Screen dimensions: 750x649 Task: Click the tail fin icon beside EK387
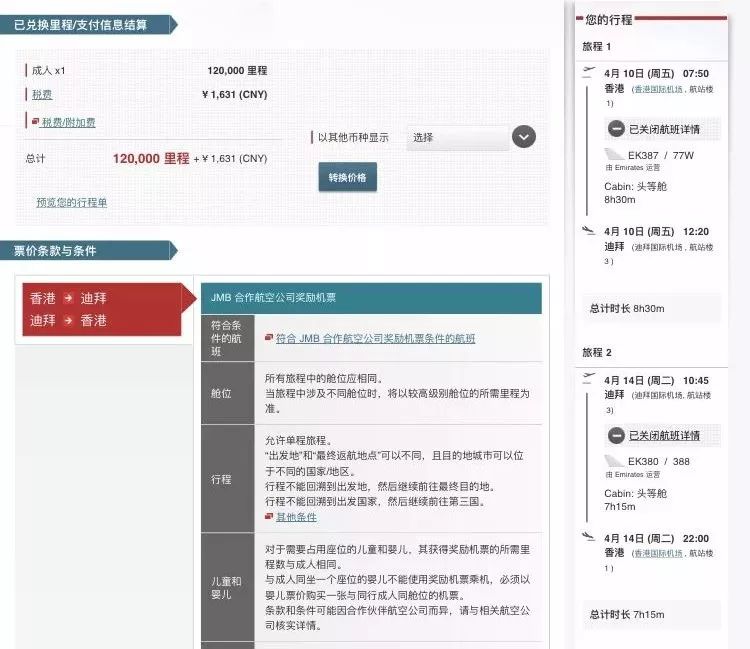(x=614, y=154)
